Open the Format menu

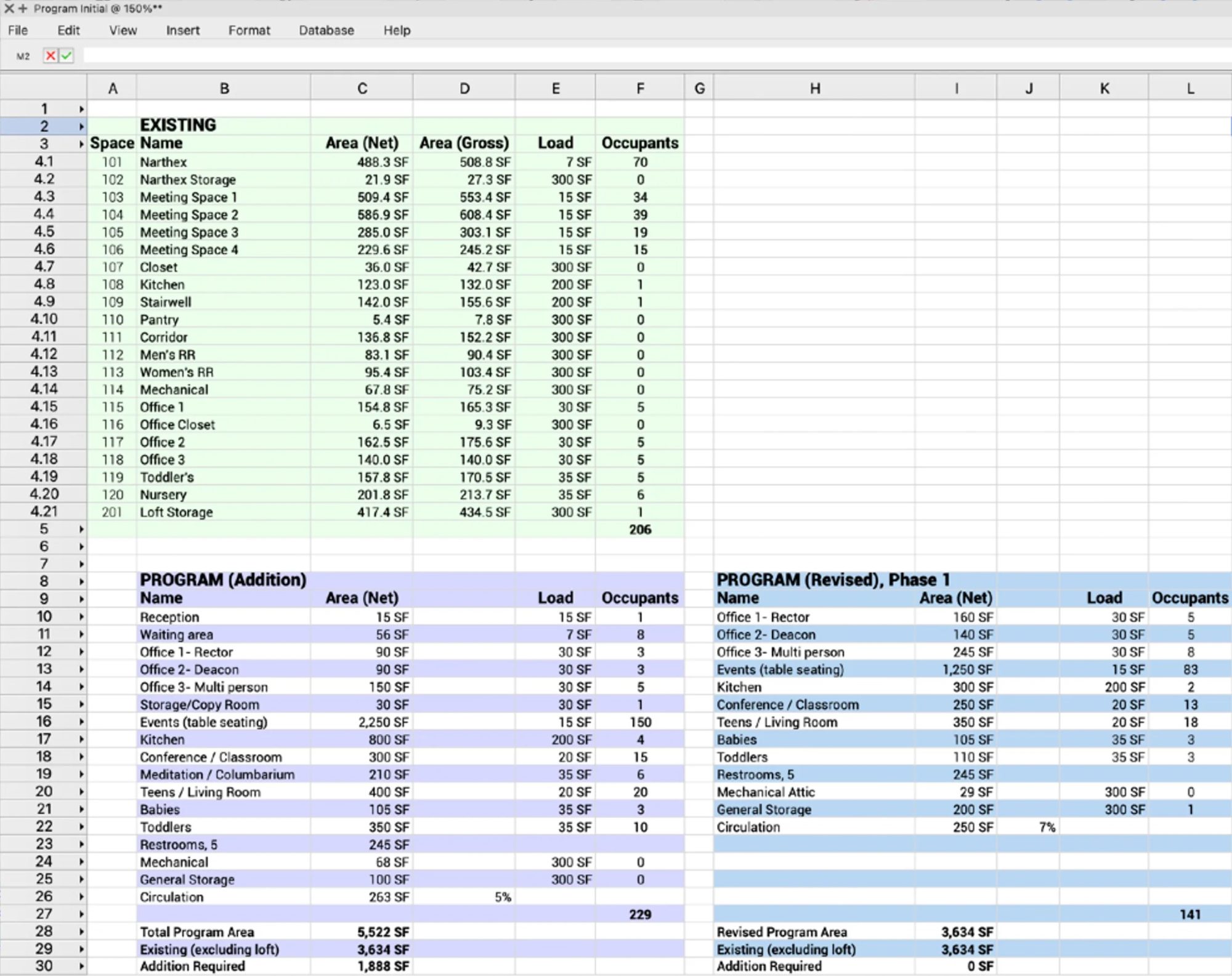[249, 30]
